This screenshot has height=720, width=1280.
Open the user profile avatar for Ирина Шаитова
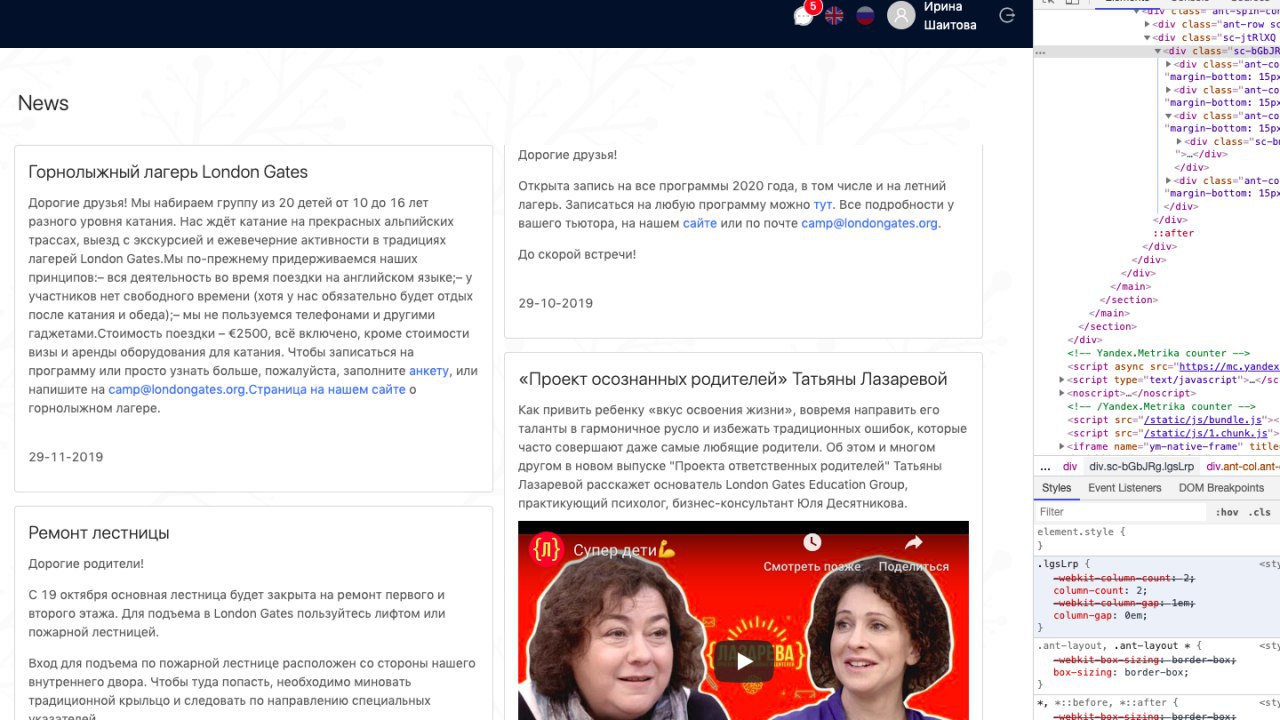[901, 15]
